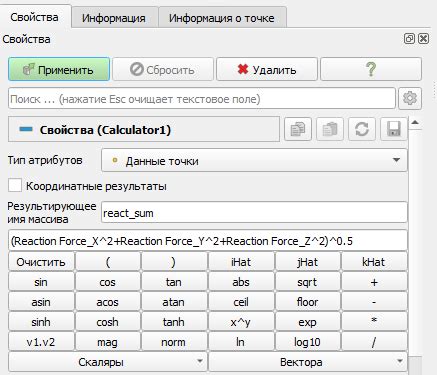Insert the cos function
This screenshot has width=437, height=375.
tap(108, 282)
